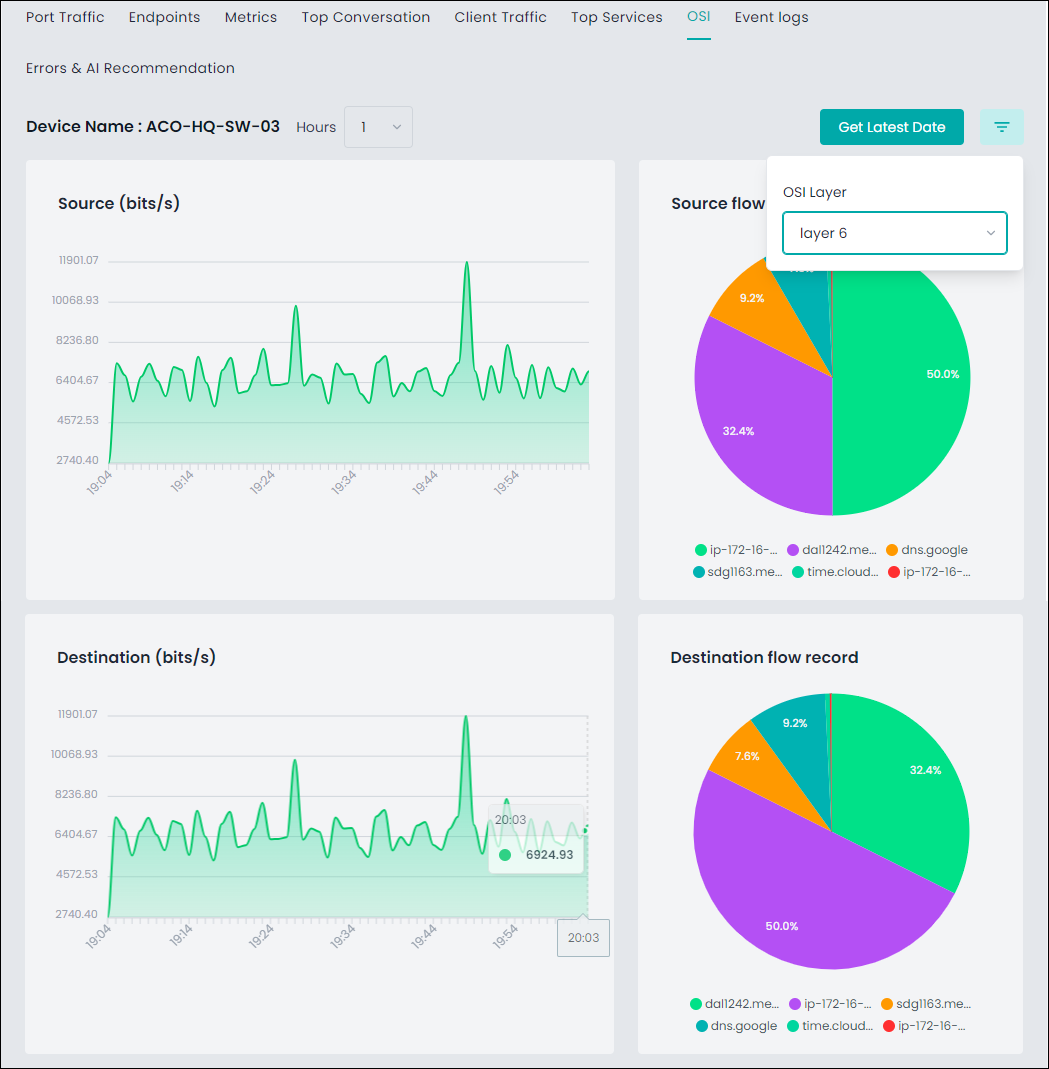Open Event logs tab
The width and height of the screenshot is (1049, 1069).
(772, 17)
